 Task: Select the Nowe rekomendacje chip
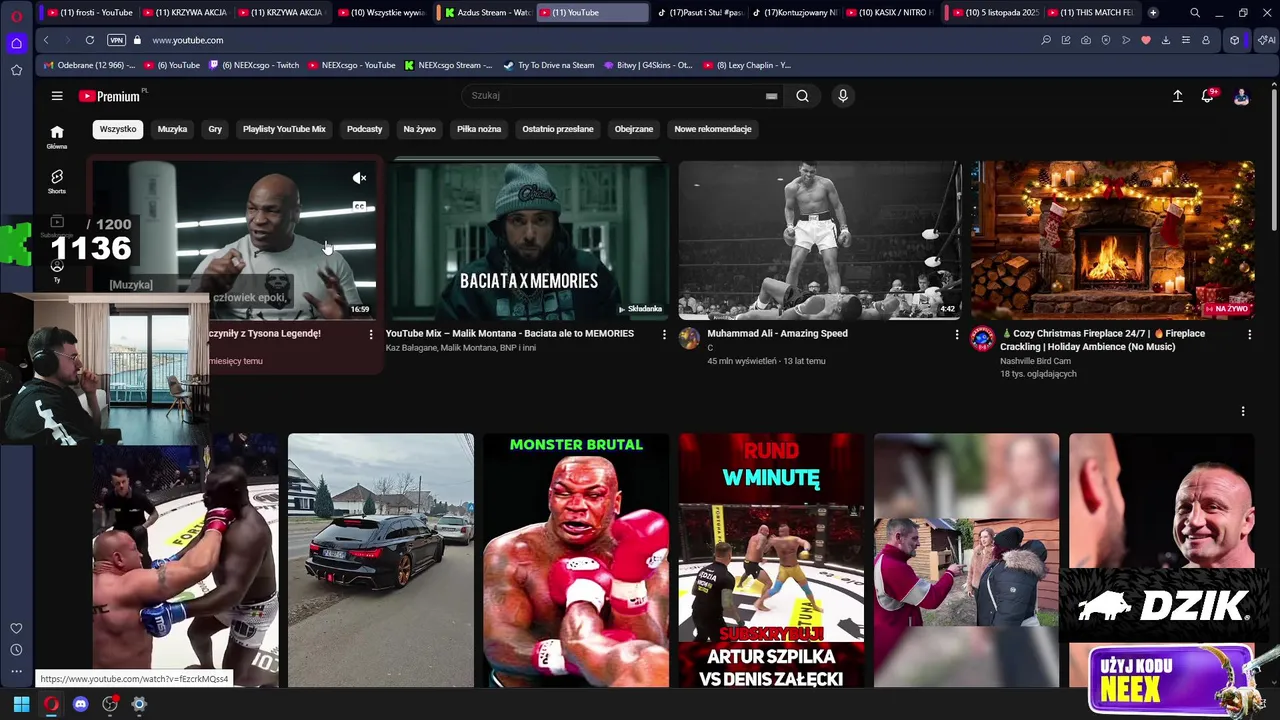[x=712, y=129]
